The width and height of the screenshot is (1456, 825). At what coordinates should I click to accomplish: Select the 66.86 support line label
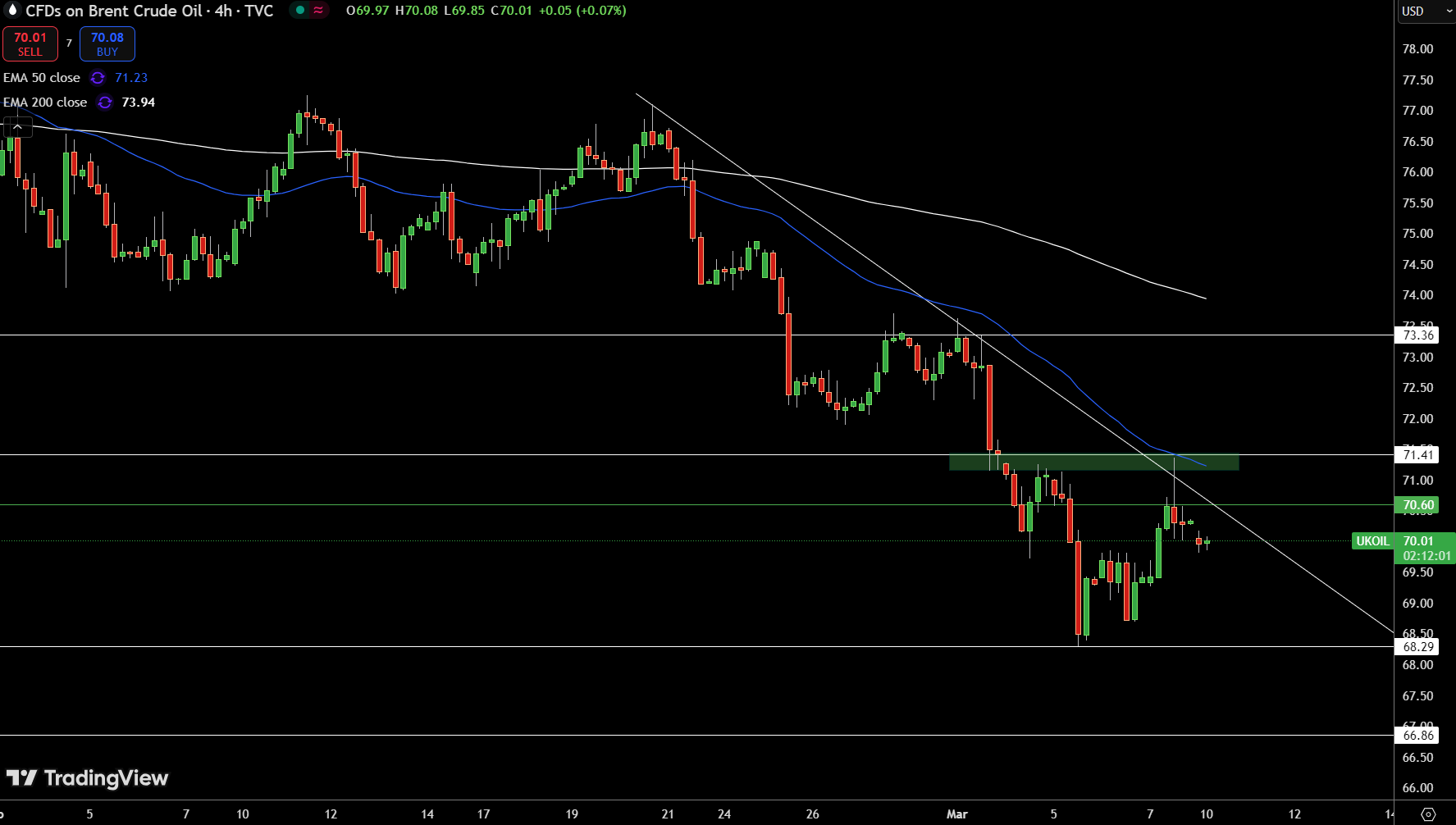pyautogui.click(x=1417, y=736)
